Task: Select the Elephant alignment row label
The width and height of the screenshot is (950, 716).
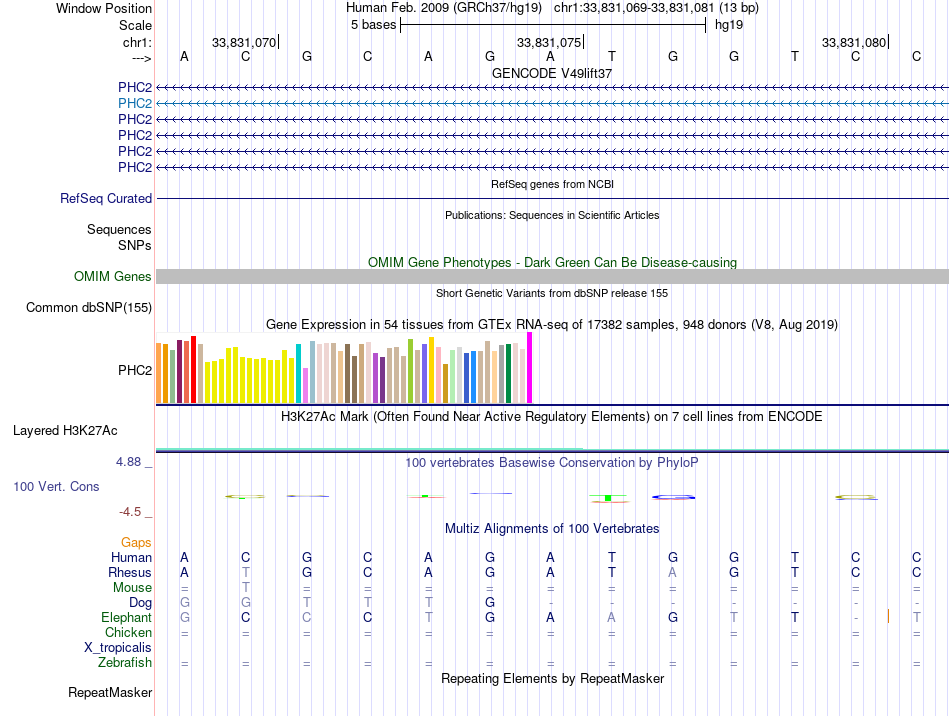Action: tap(126, 618)
